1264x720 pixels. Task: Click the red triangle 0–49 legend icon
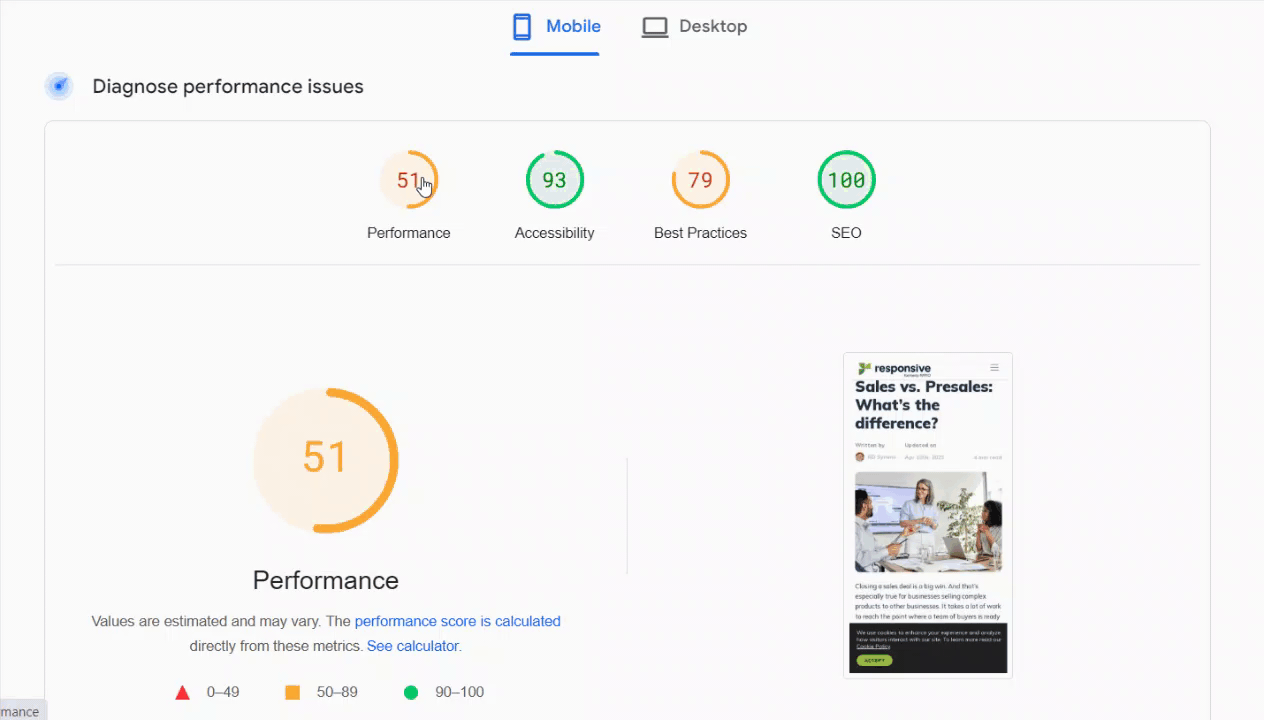(182, 692)
